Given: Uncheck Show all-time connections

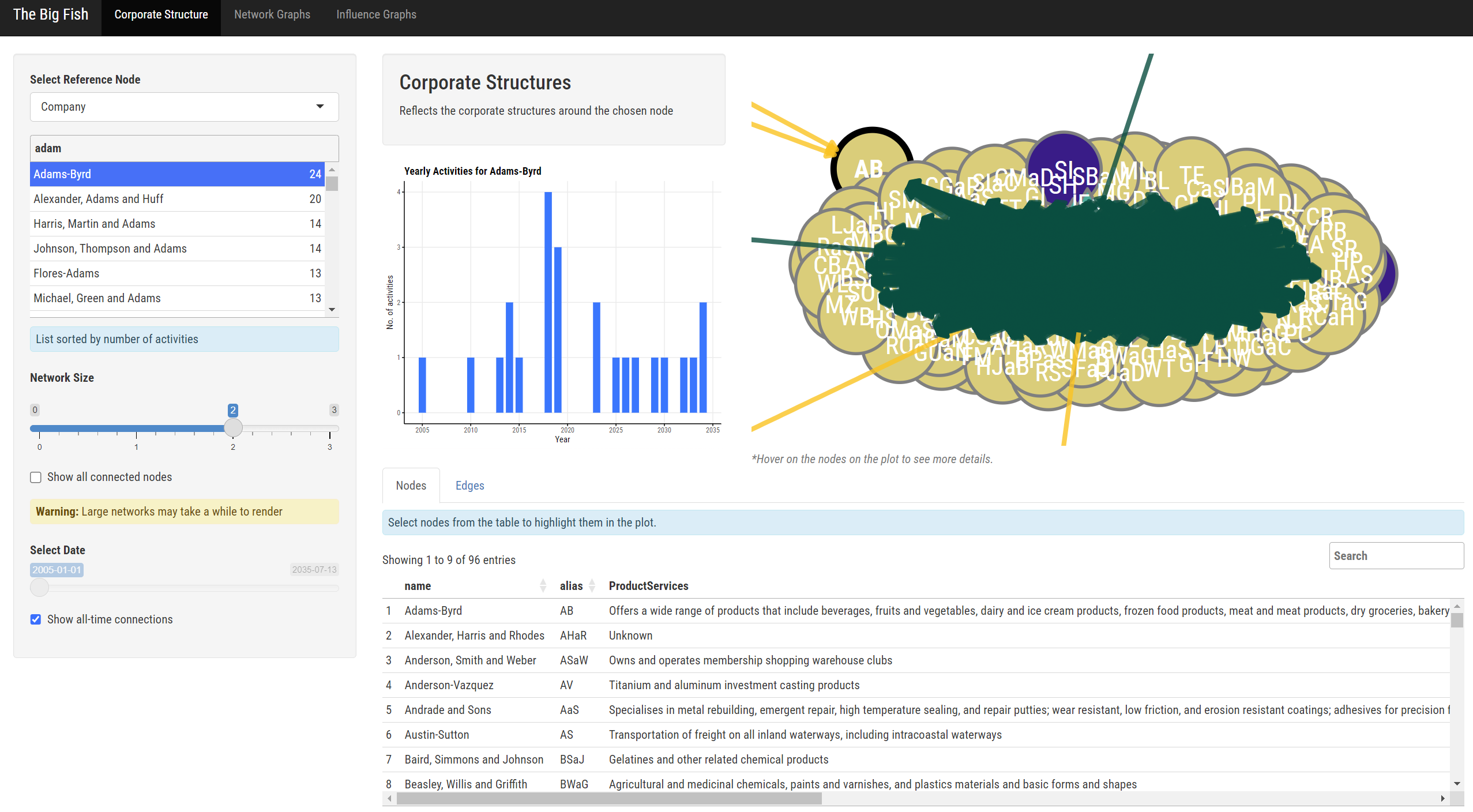Looking at the screenshot, I should click(36, 619).
